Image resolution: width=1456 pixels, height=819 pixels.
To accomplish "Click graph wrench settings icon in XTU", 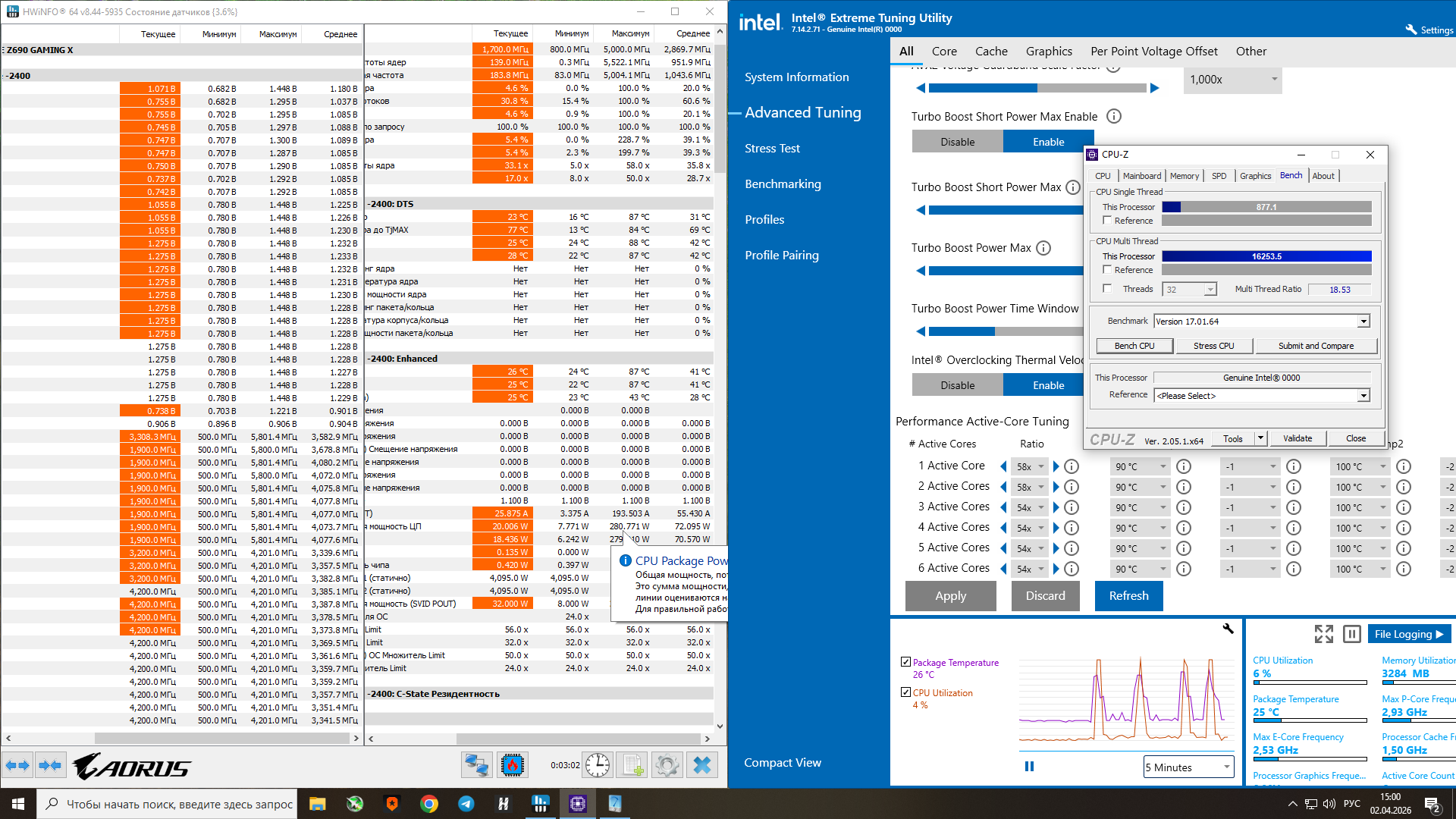I will [1228, 629].
